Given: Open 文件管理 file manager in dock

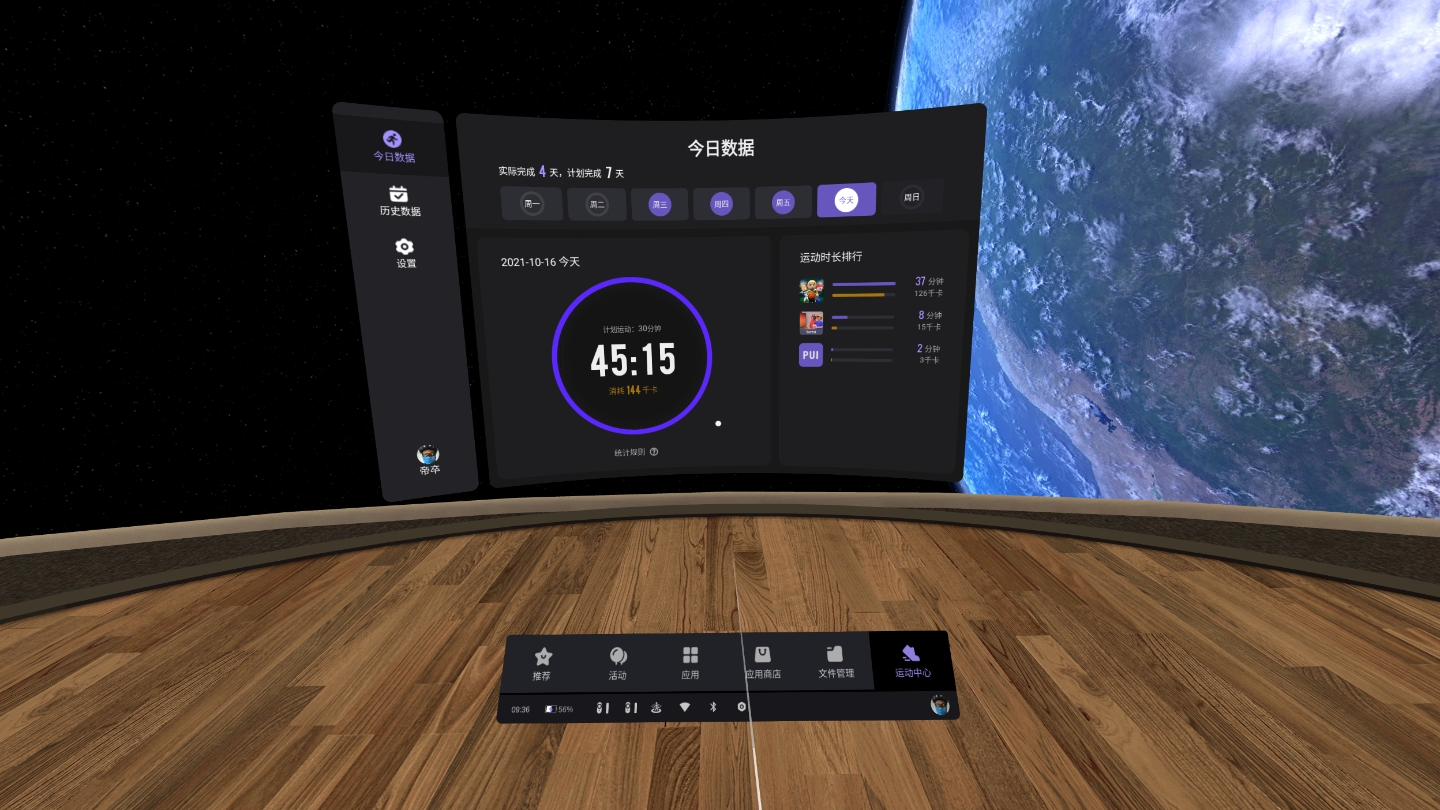Looking at the screenshot, I should pos(836,661).
